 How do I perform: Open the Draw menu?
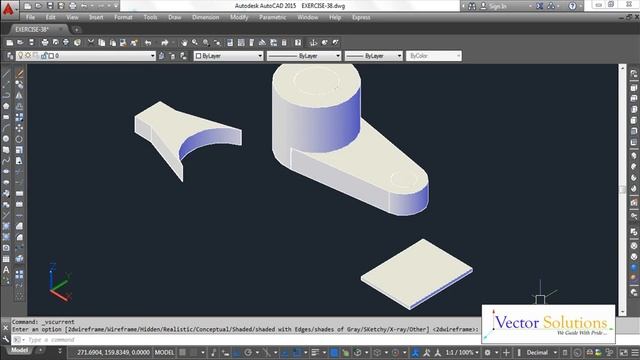tap(175, 17)
